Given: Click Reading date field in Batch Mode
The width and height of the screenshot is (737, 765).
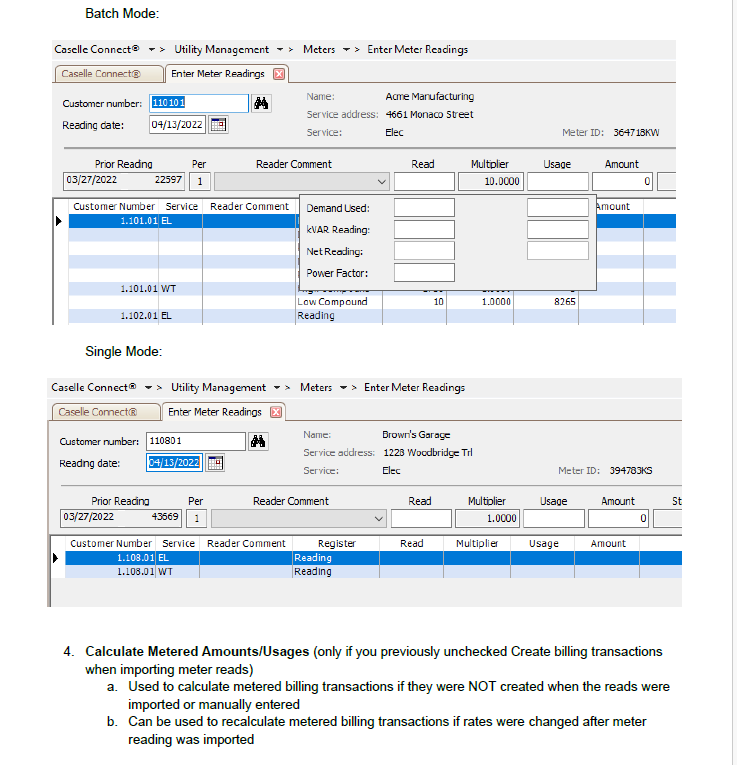Looking at the screenshot, I should coord(177,125).
